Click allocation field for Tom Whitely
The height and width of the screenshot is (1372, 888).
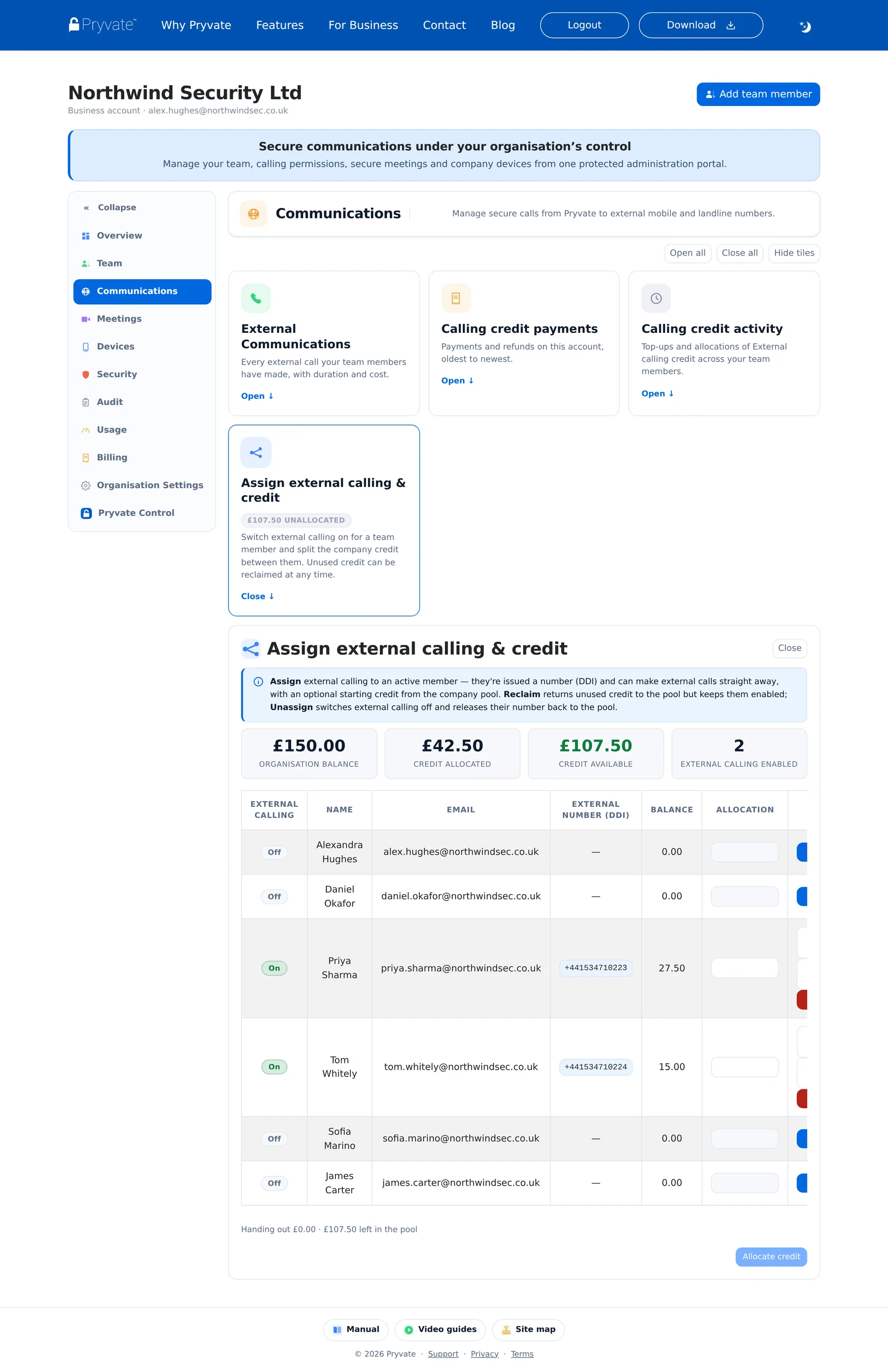point(744,1067)
